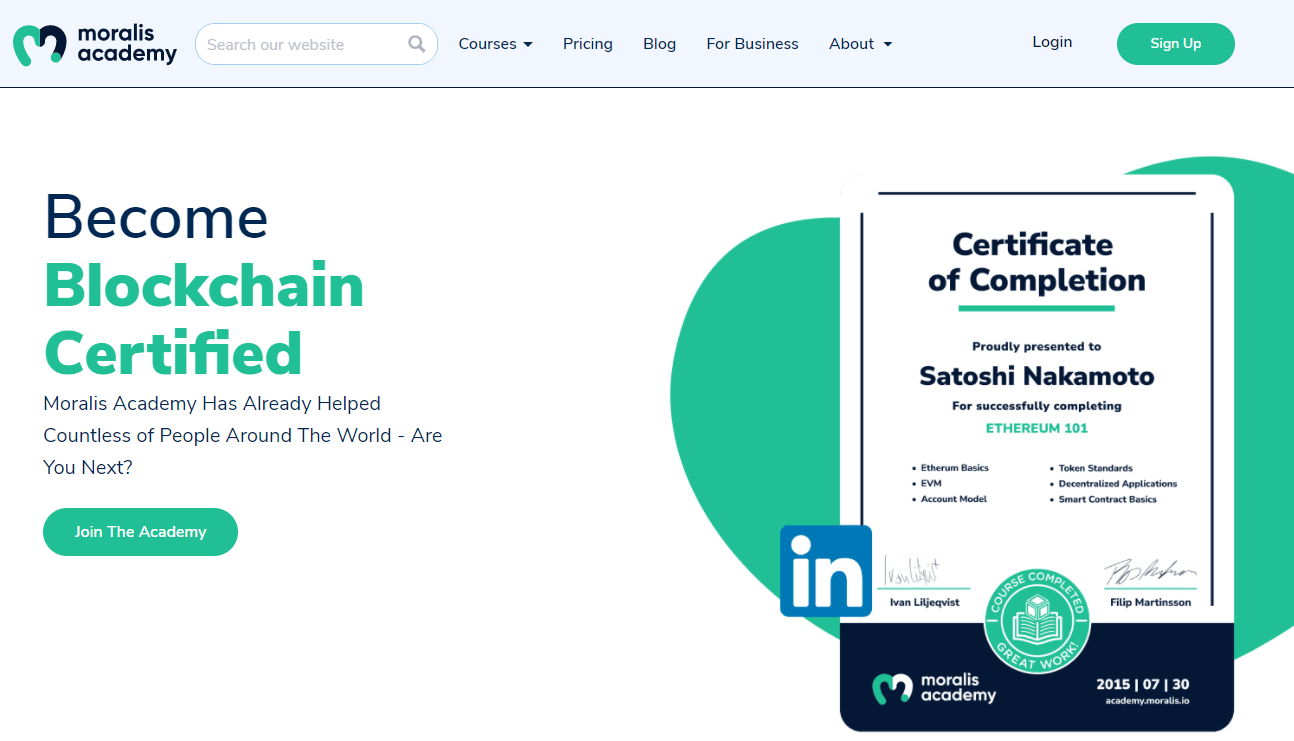Viewport: 1294px width, 741px height.
Task: Click the certificate of completion image
Action: point(1037,454)
